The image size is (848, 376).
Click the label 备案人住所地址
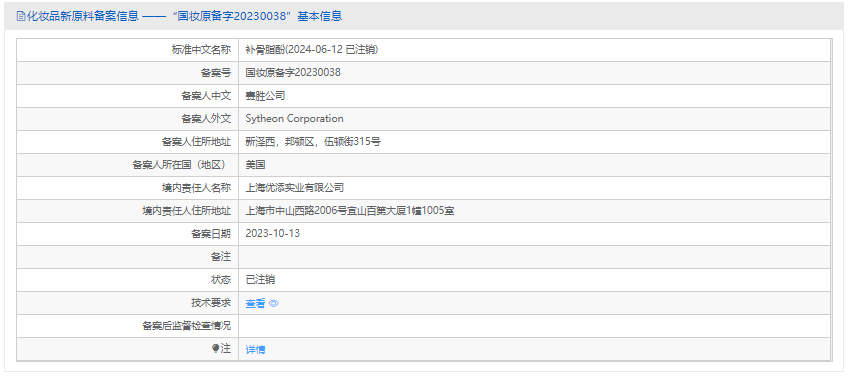point(196,142)
